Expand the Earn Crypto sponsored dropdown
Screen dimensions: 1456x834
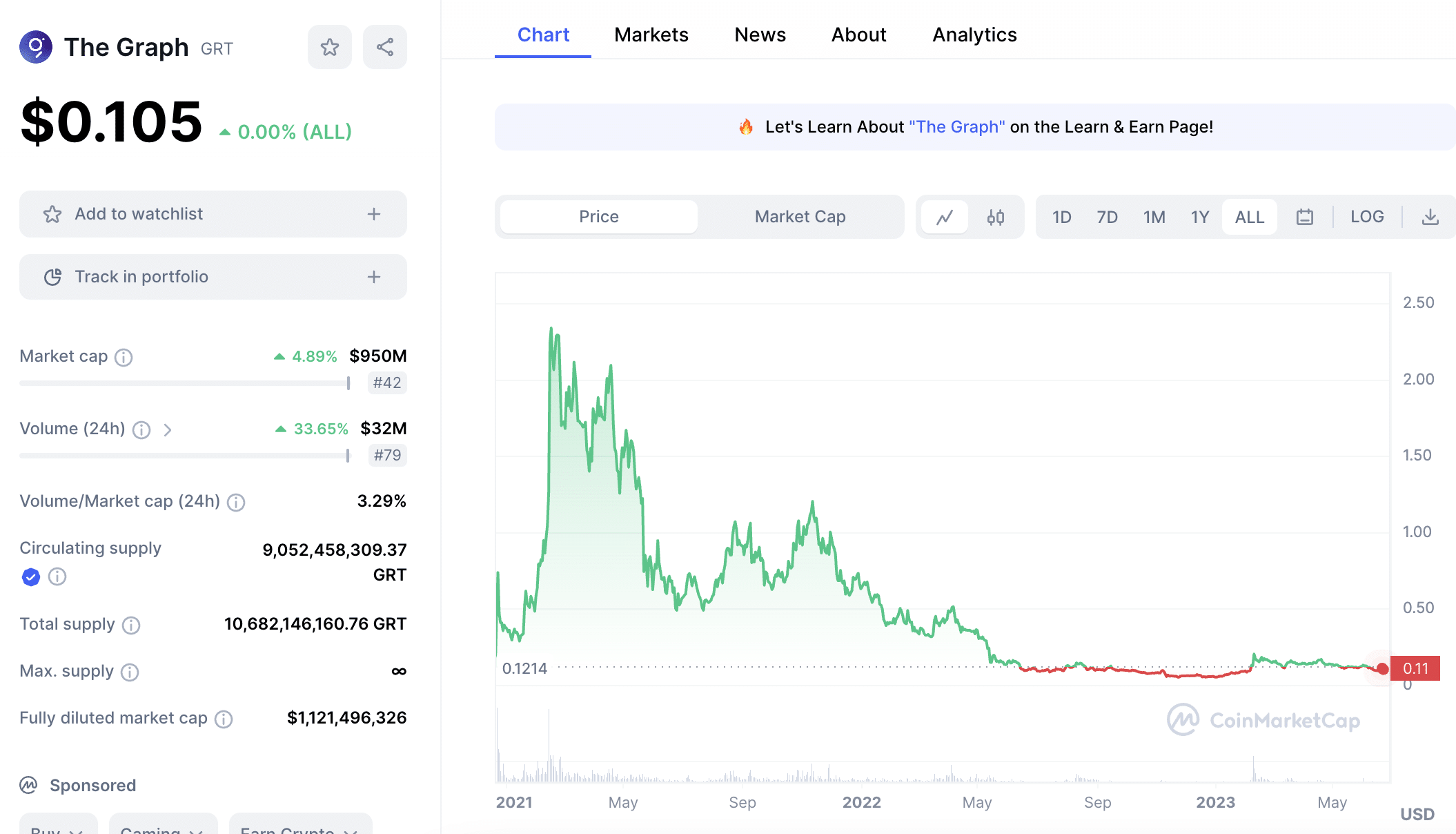300,826
